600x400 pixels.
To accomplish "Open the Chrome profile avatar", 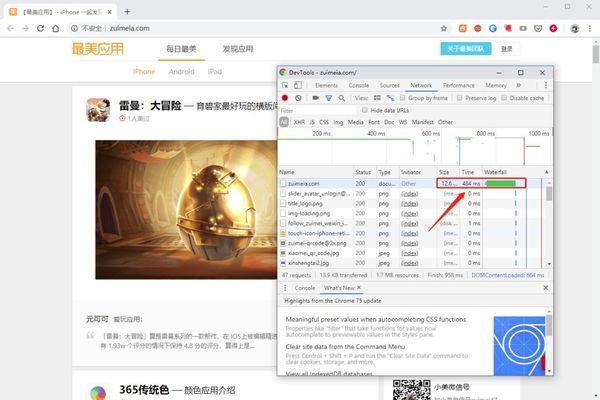I will pyautogui.click(x=574, y=28).
